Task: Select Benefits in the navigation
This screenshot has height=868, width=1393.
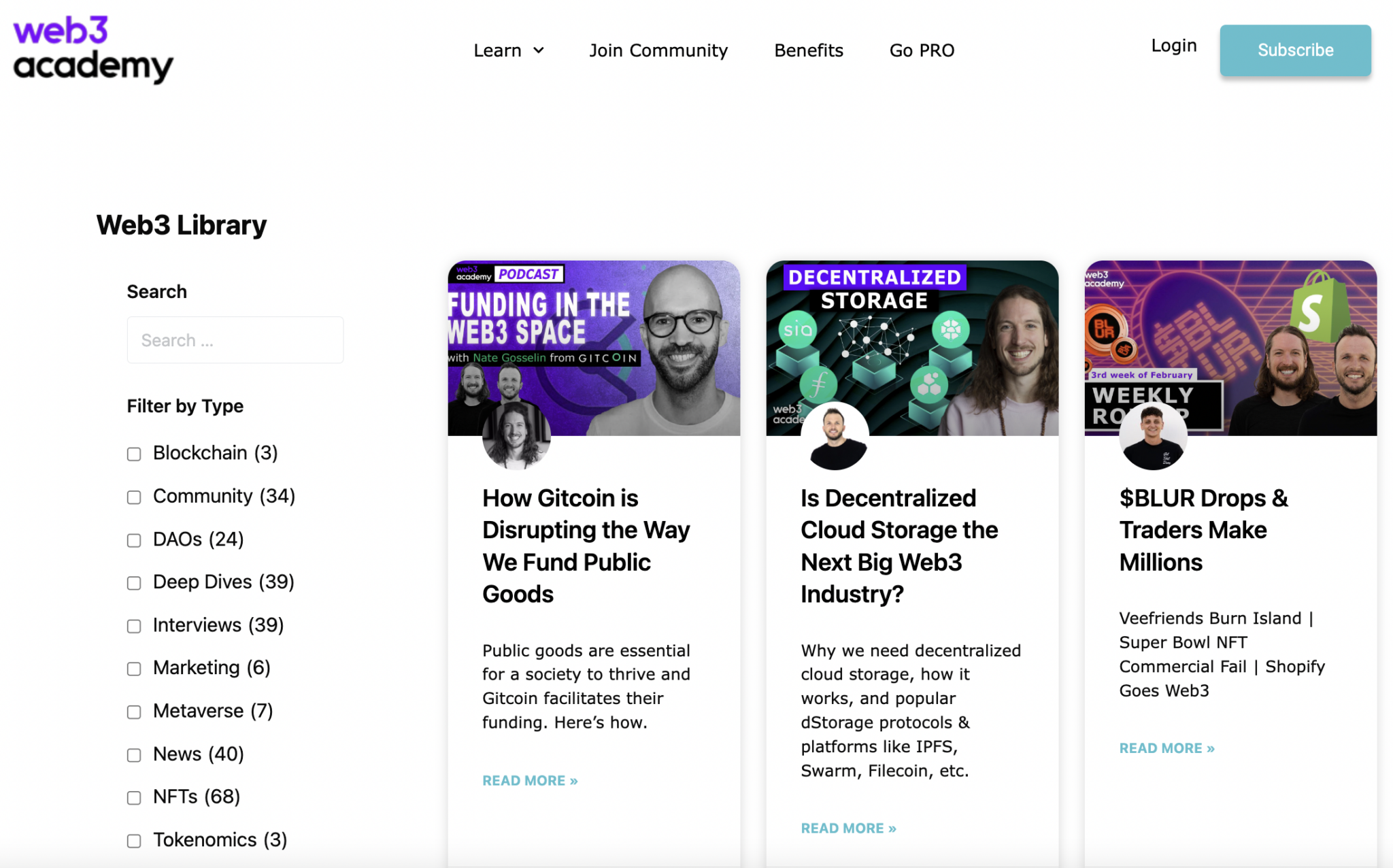Action: (809, 50)
